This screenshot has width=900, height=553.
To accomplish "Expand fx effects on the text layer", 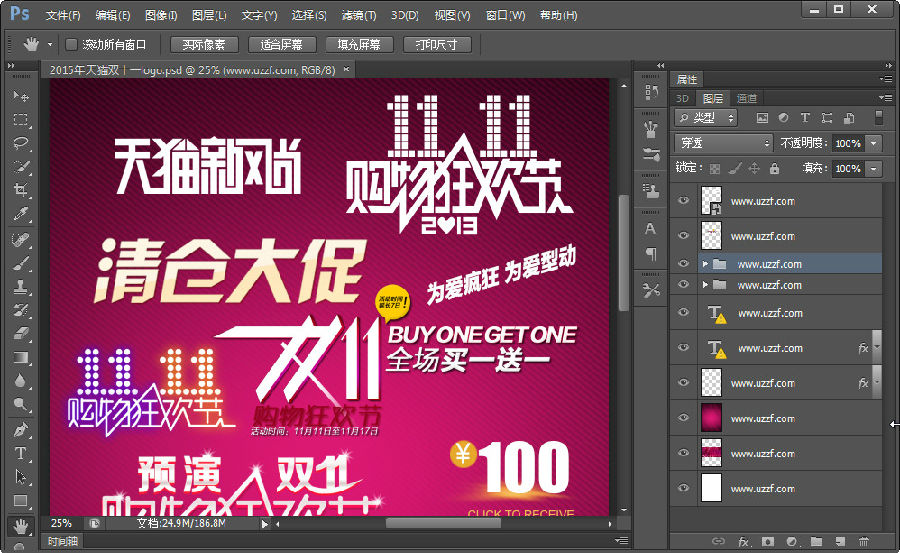I will (877, 347).
